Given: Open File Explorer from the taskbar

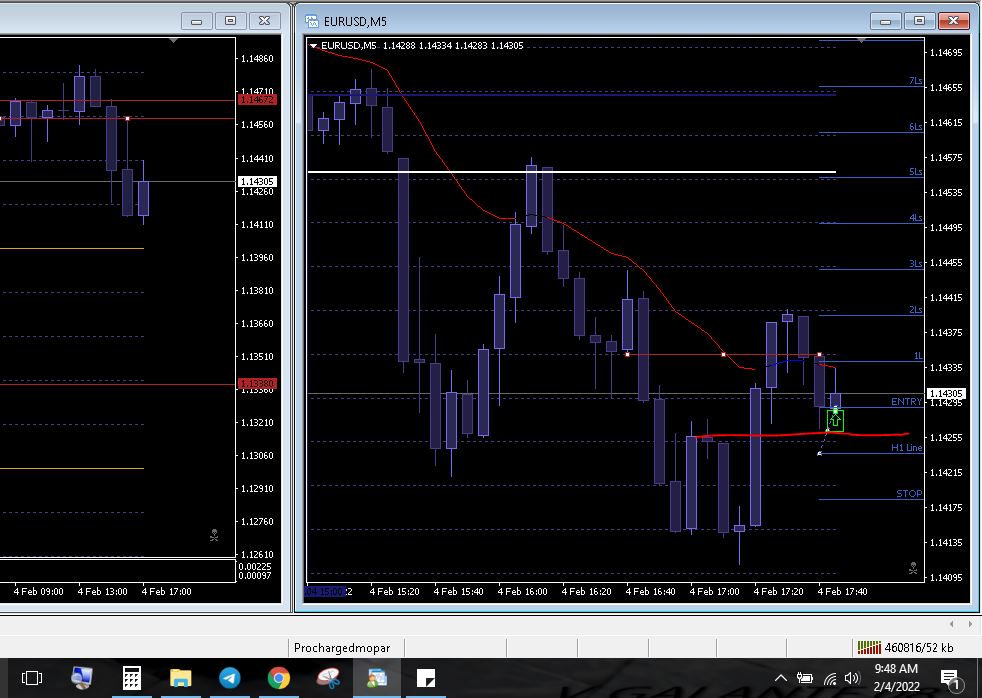Looking at the screenshot, I should (x=180, y=678).
